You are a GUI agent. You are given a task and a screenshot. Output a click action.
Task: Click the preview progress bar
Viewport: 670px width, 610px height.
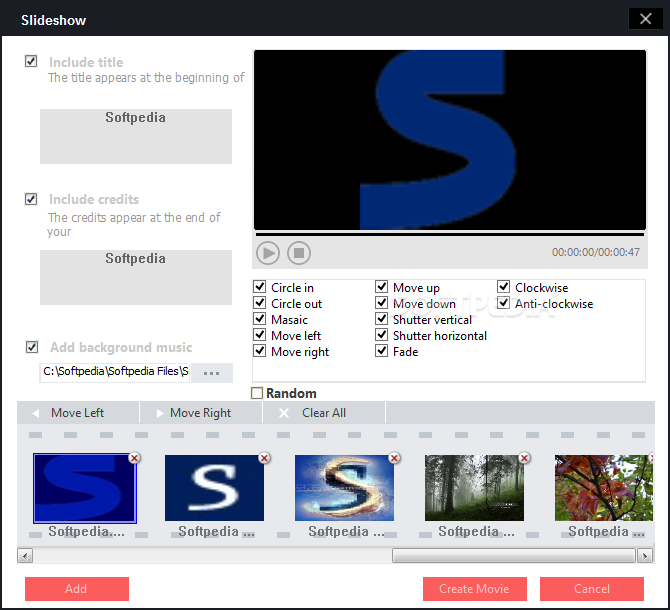(450, 235)
